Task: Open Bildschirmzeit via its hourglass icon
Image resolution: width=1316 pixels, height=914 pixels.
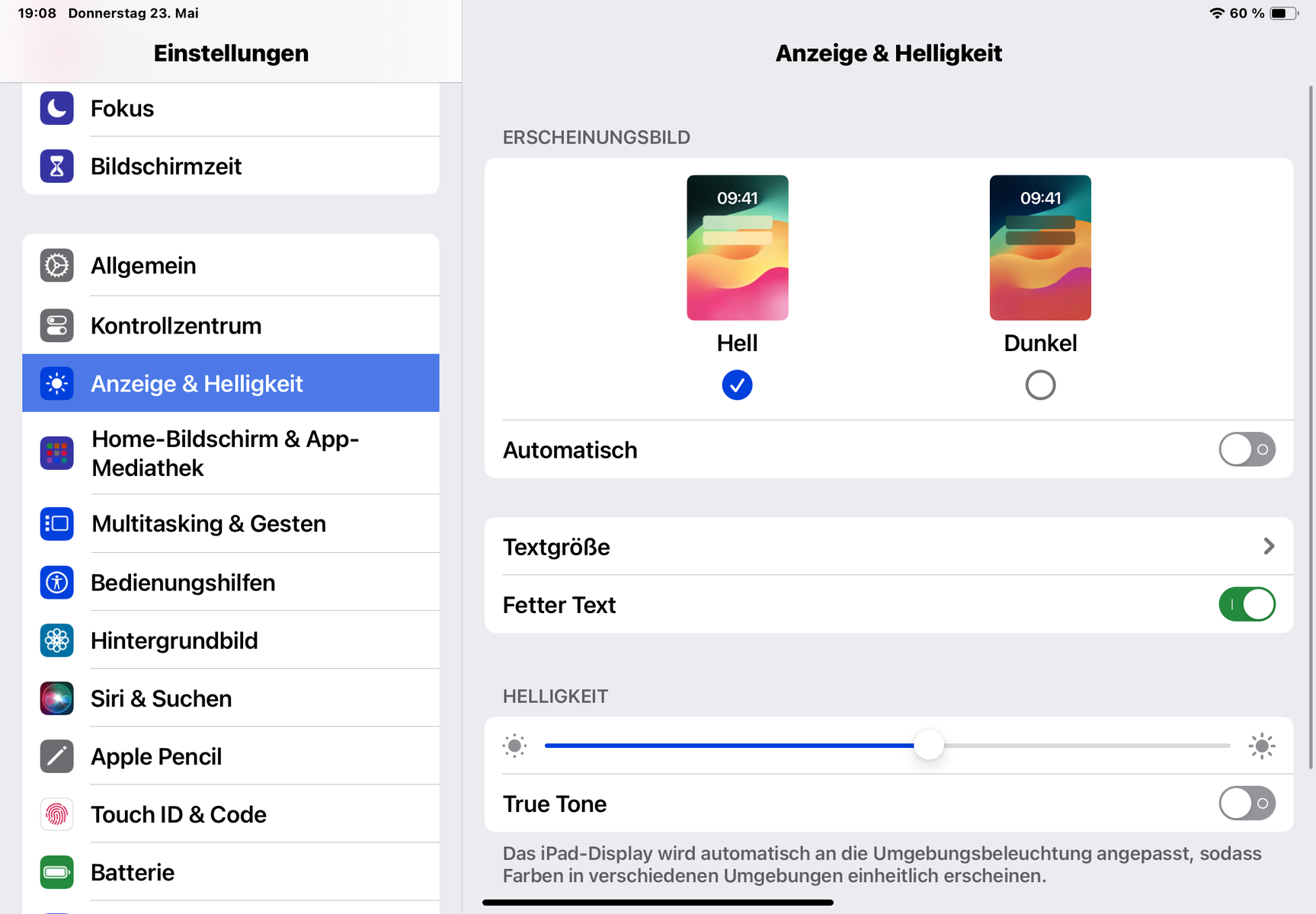Action: pos(57,166)
